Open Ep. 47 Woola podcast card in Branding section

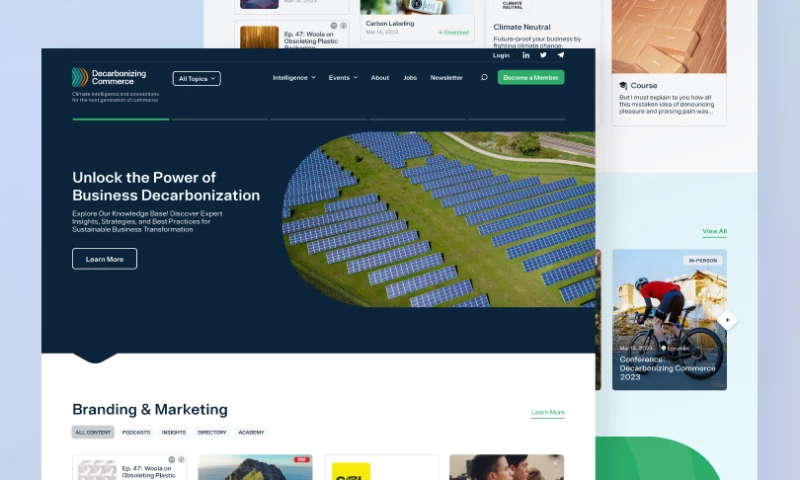[x=130, y=467]
